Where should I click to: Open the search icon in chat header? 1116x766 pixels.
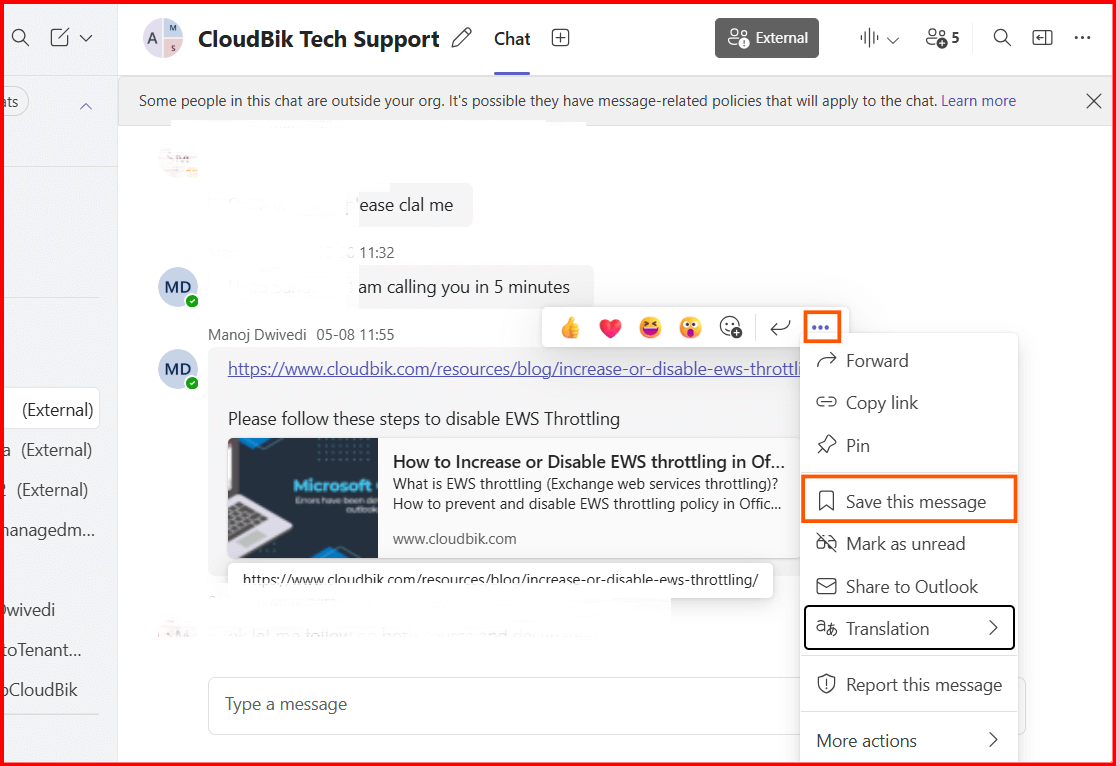[1002, 38]
